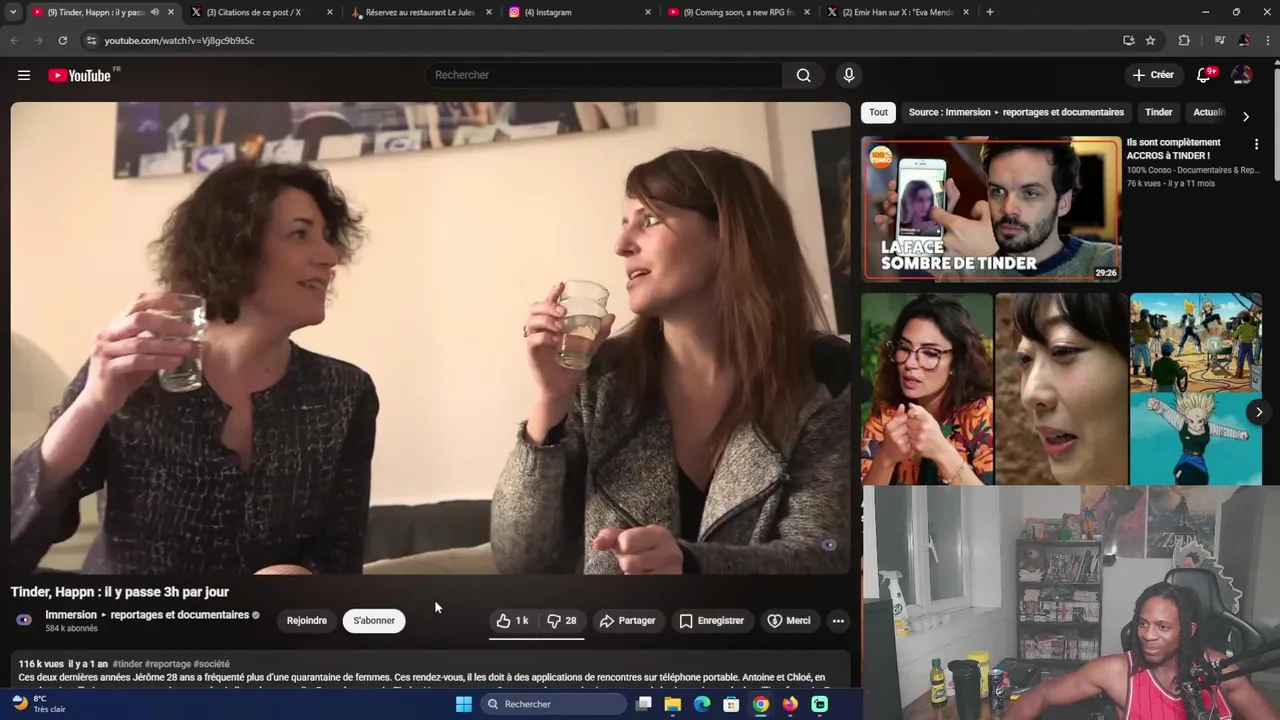Switch to Emir Han sur X tab

pos(898,12)
